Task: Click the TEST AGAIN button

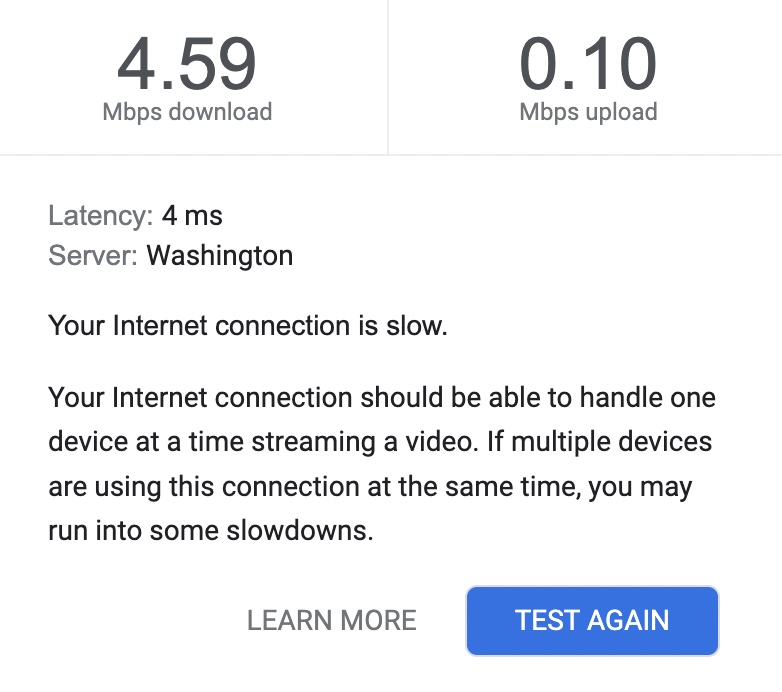Action: [592, 620]
